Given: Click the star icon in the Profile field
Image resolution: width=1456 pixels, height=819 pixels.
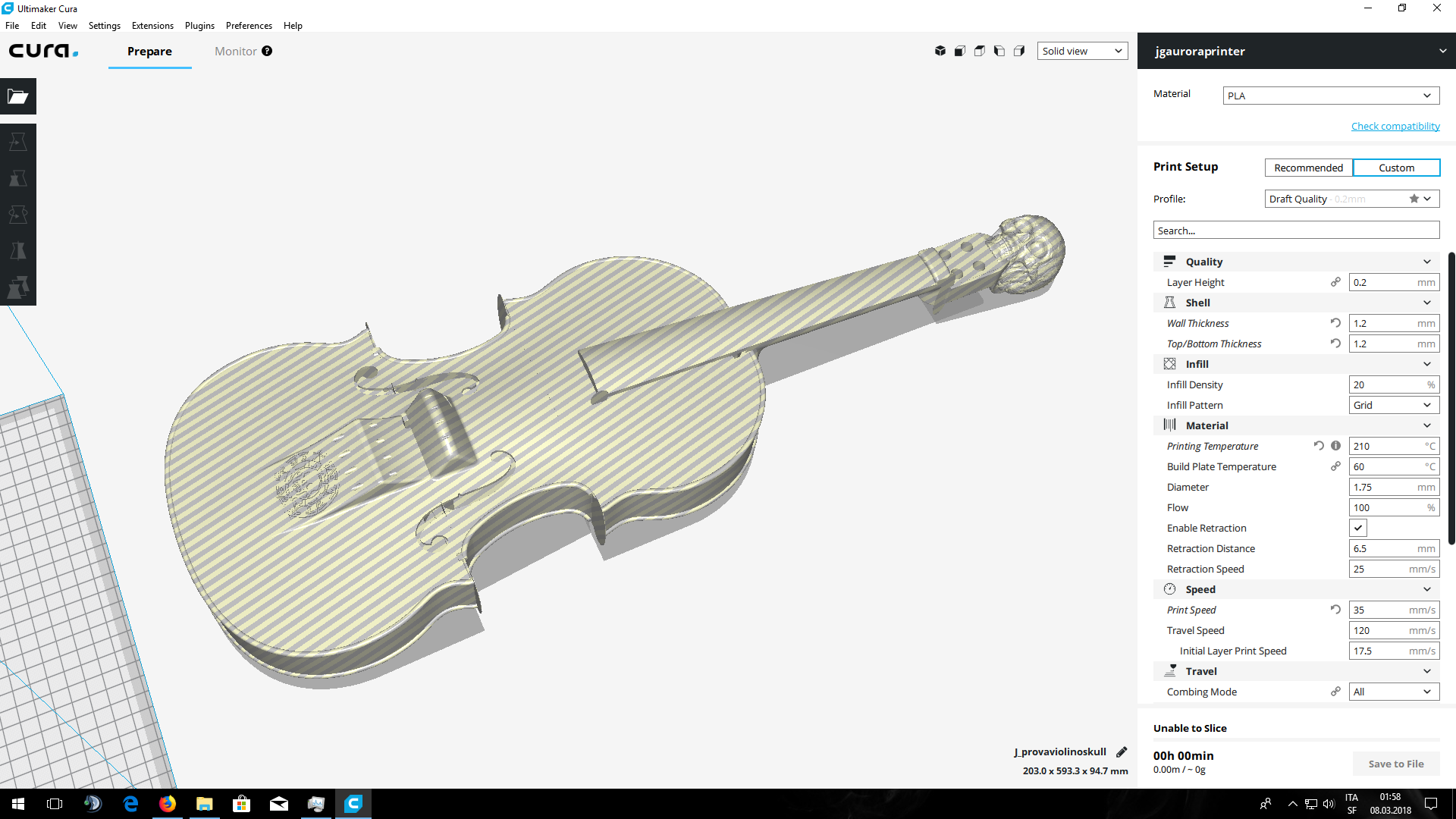Looking at the screenshot, I should click(1414, 199).
